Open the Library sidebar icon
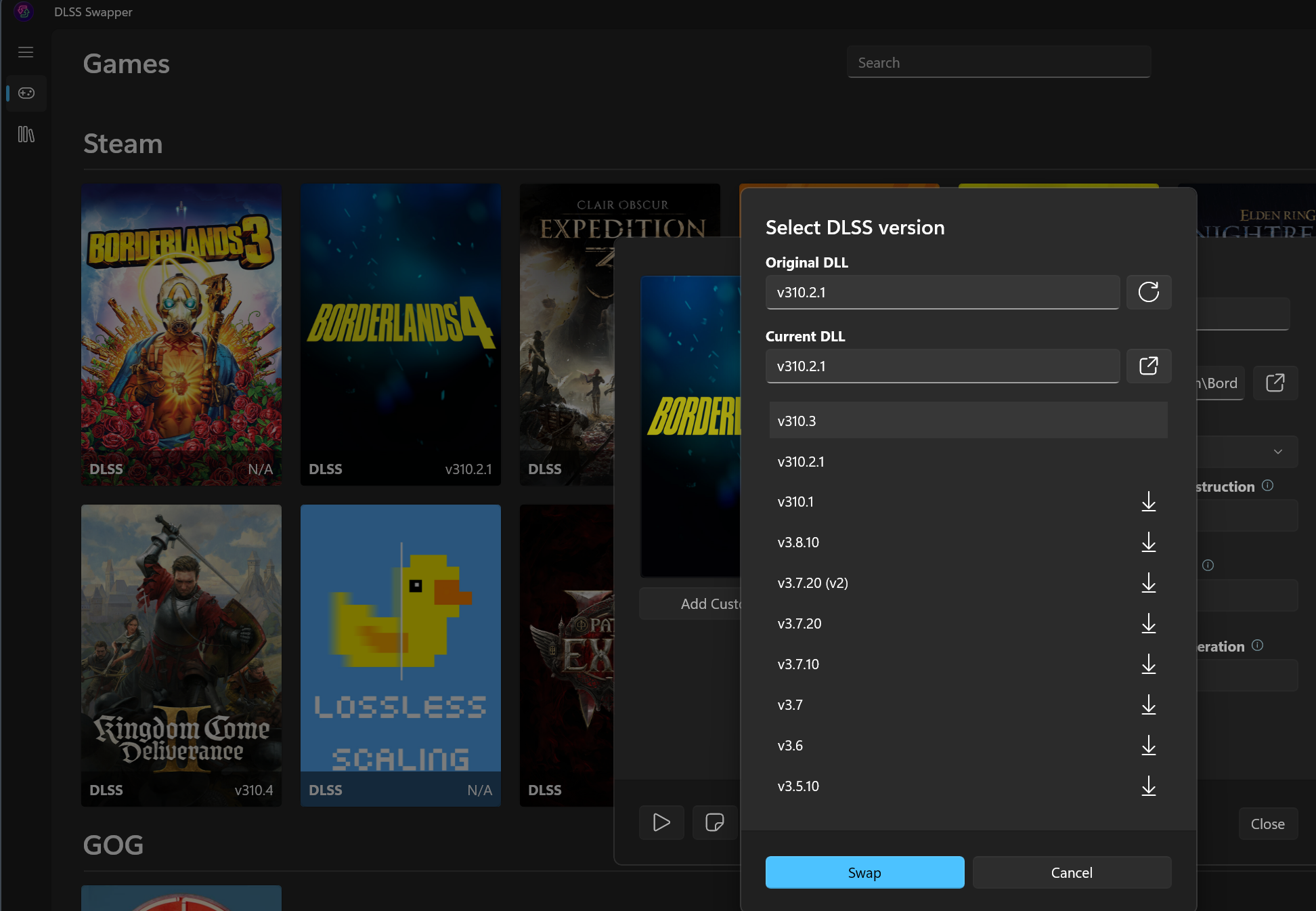1316x911 pixels. pos(26,134)
